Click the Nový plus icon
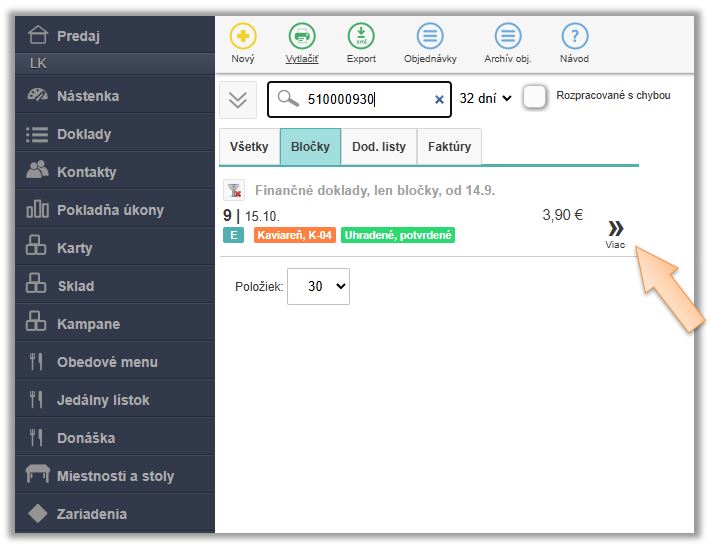Image resolution: width=713 pixels, height=548 pixels. (243, 37)
